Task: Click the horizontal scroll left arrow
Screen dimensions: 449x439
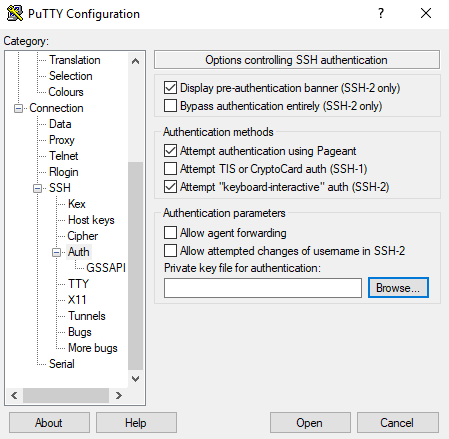Action: pyautogui.click(x=14, y=395)
